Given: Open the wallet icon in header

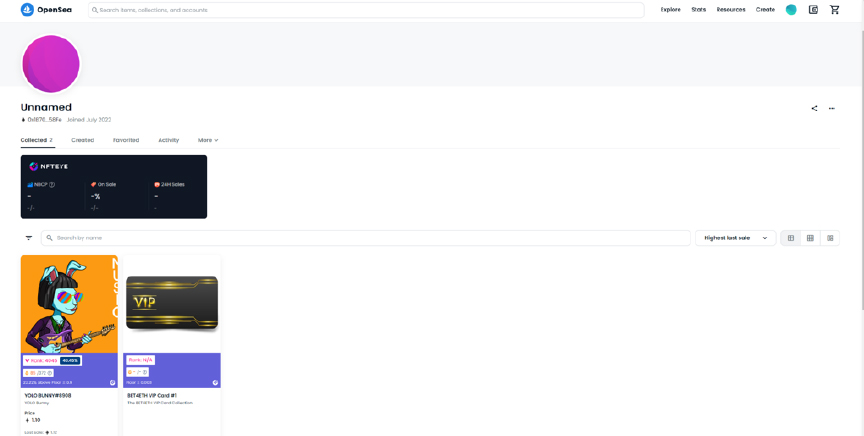Looking at the screenshot, I should (x=813, y=9).
